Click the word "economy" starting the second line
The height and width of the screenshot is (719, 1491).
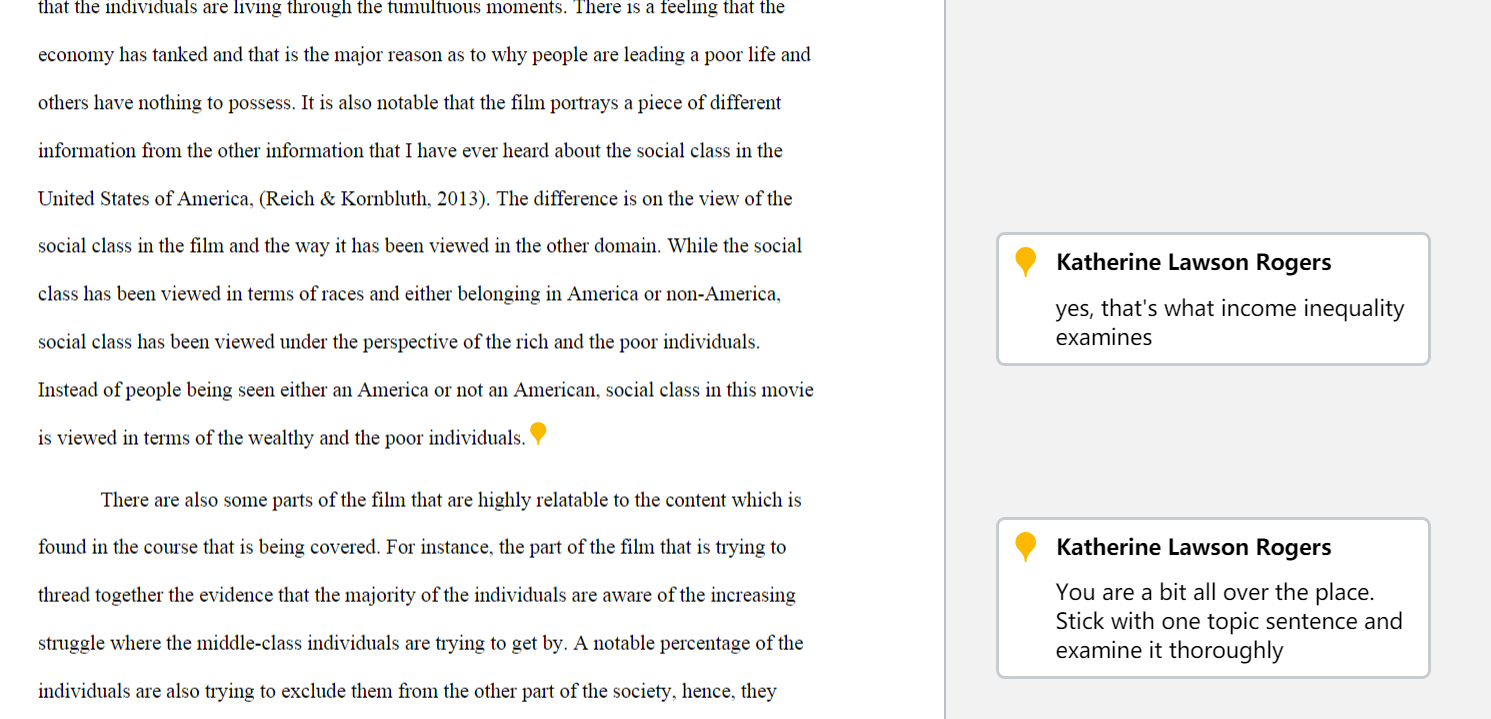[76, 56]
